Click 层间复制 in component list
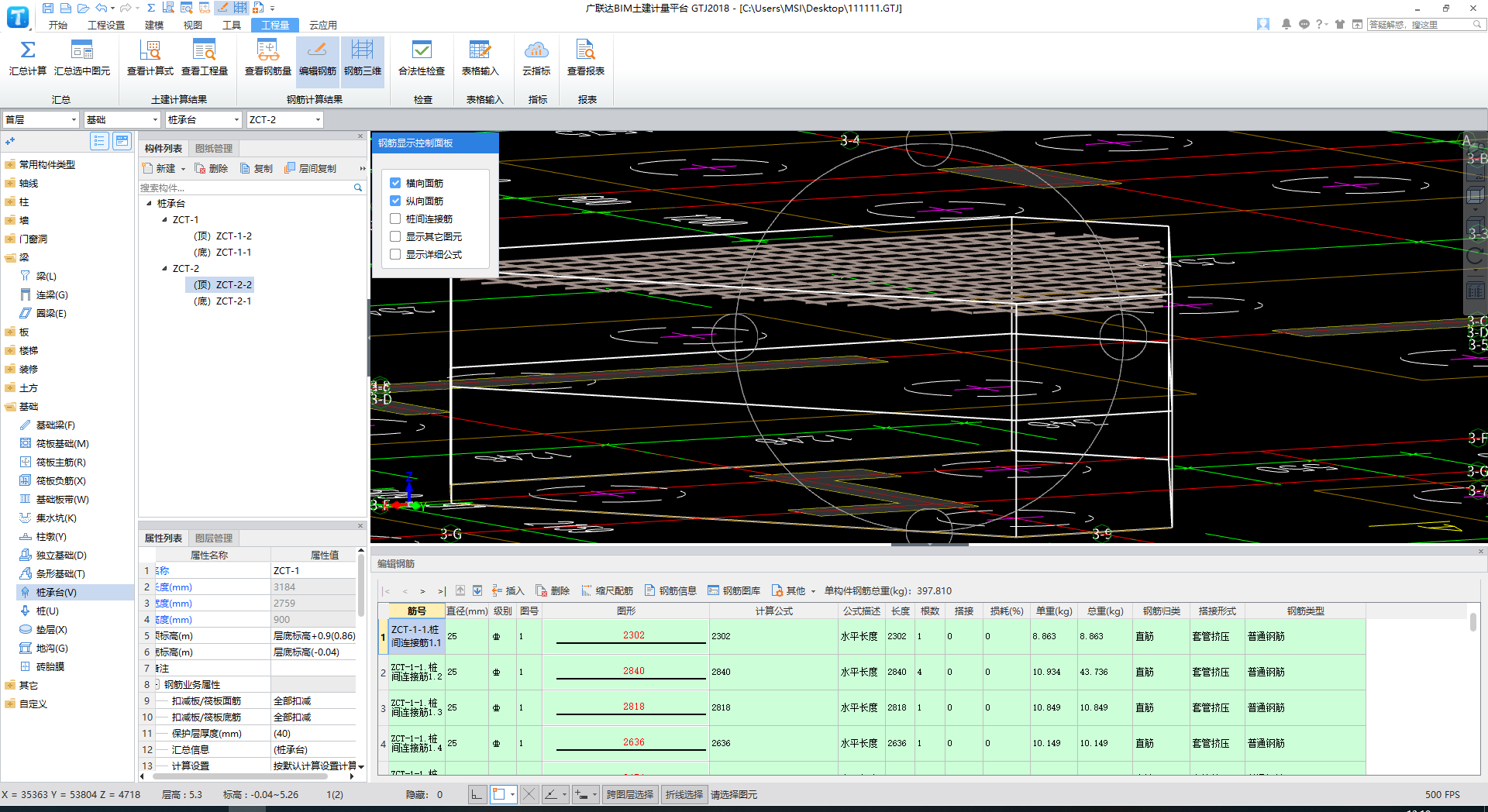Image resolution: width=1488 pixels, height=812 pixels. point(311,168)
